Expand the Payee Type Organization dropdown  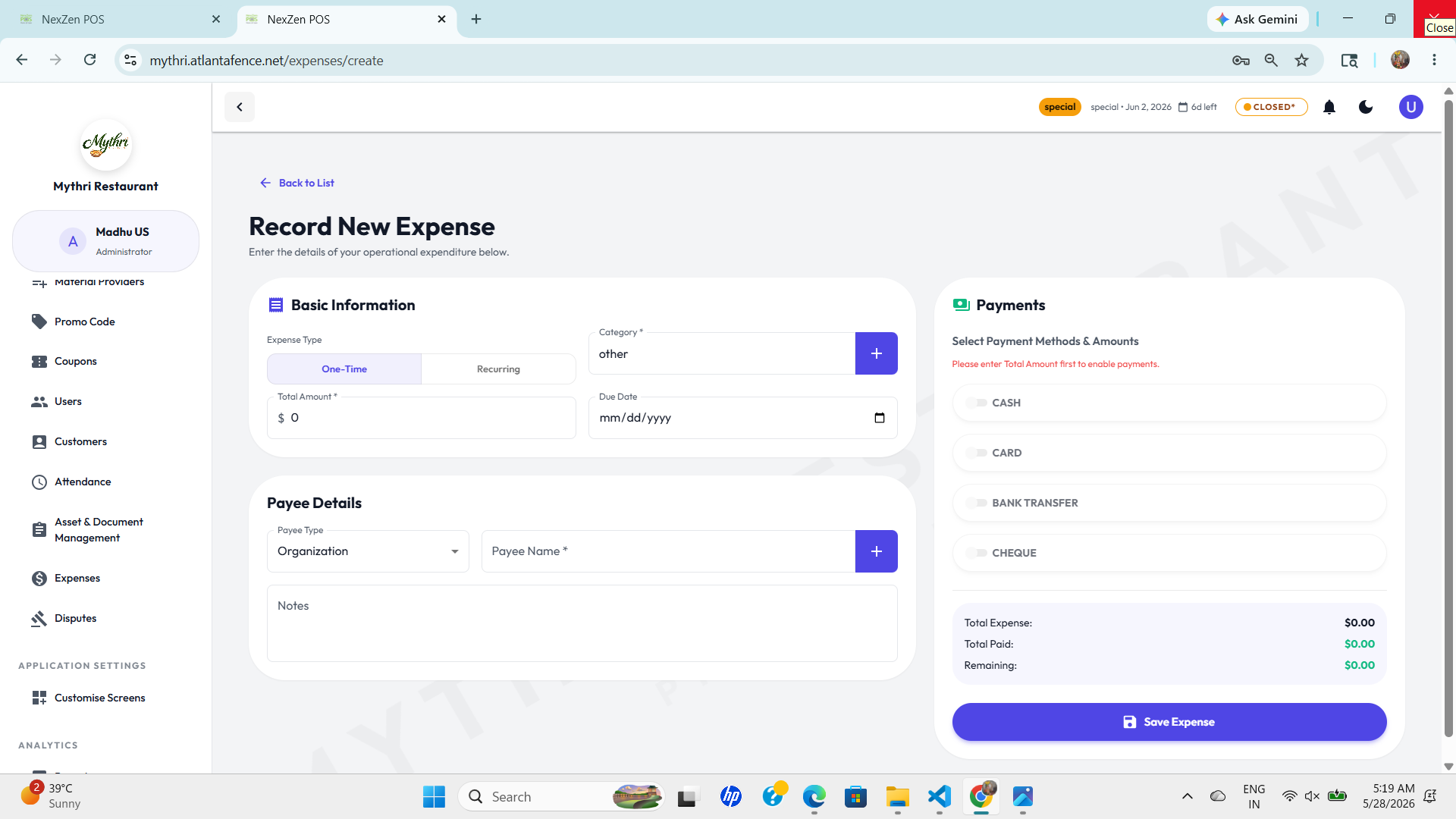[368, 551]
